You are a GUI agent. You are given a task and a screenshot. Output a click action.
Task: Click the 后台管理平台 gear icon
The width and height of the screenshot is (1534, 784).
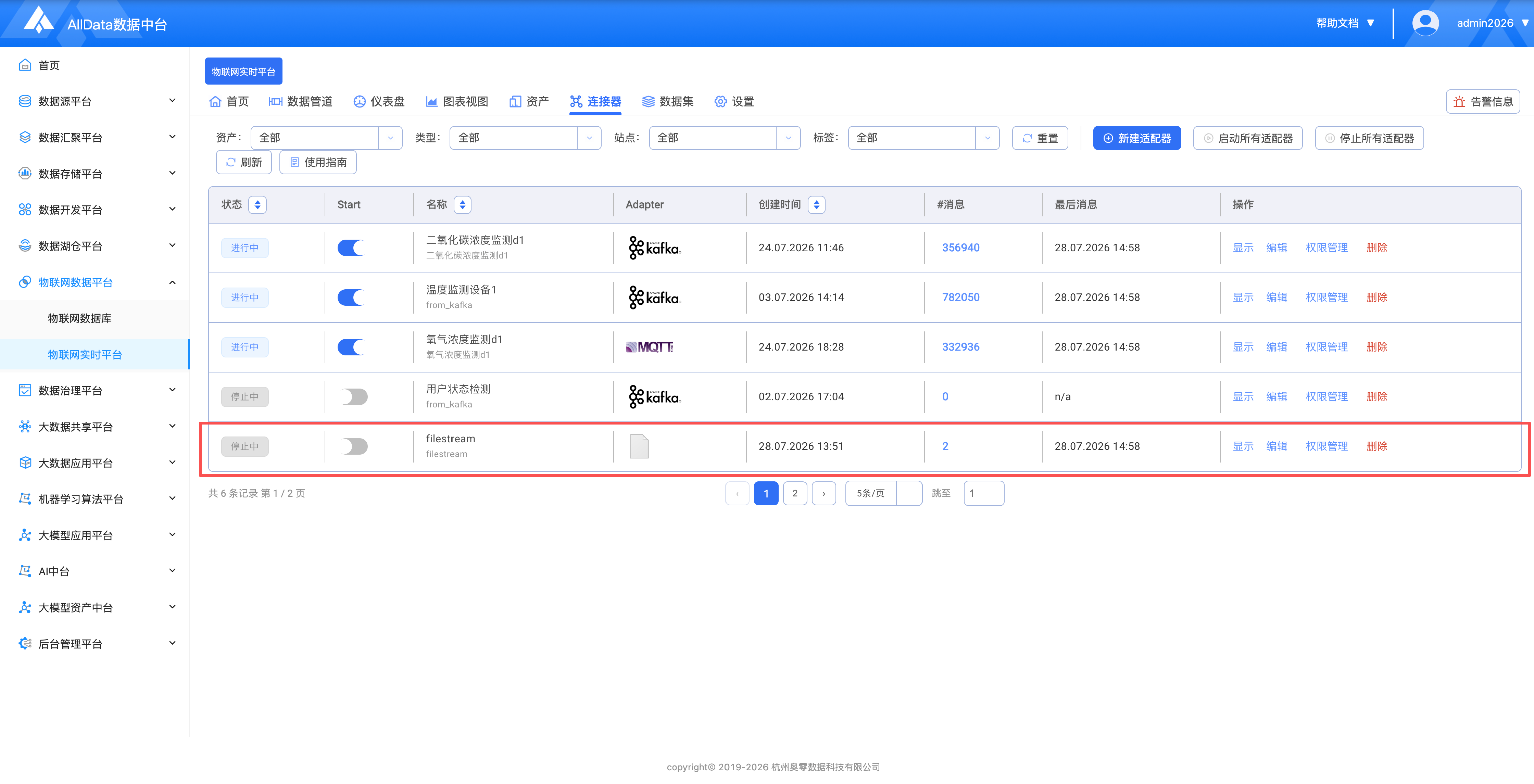[25, 644]
